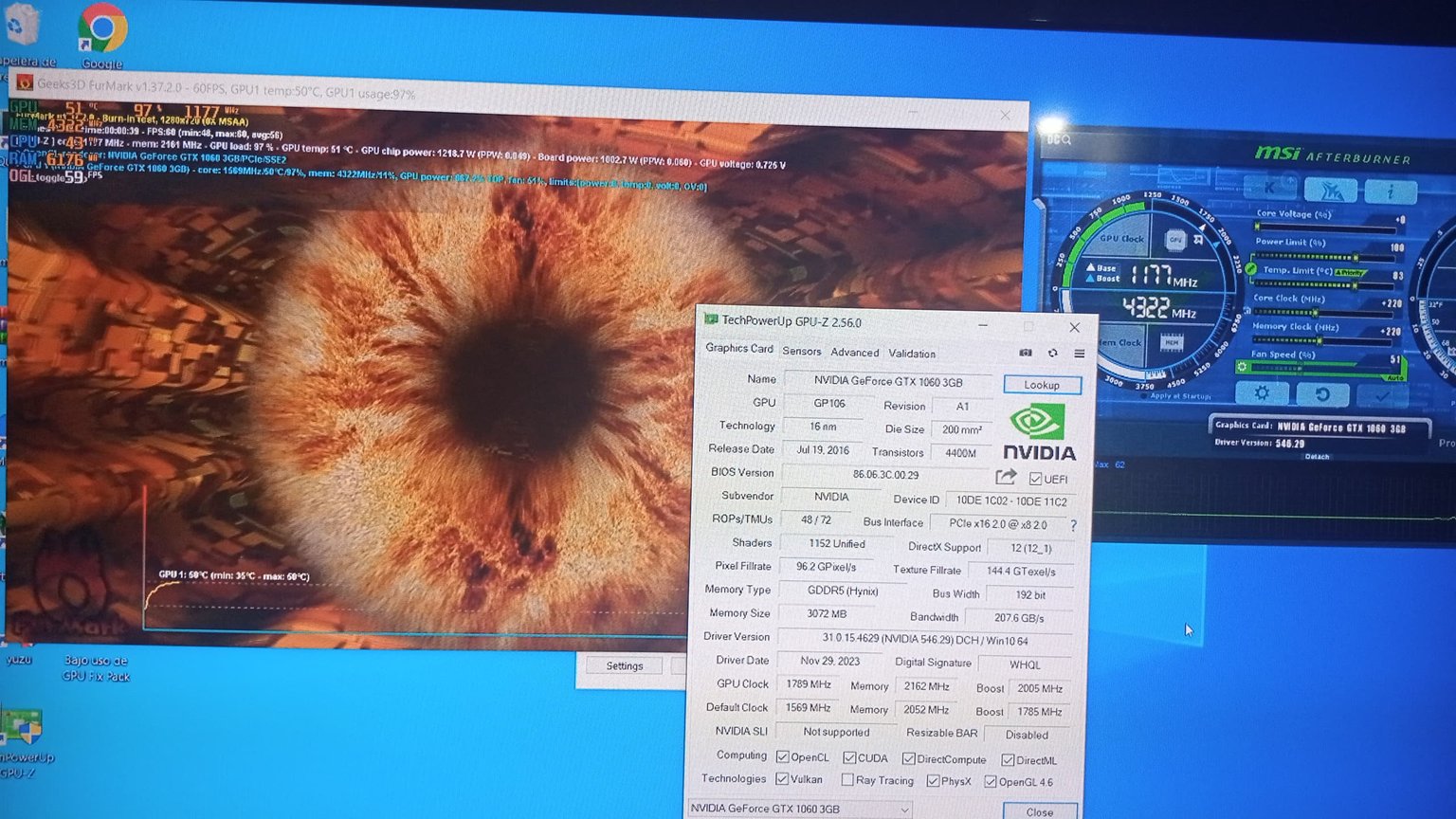Click GPU-Z refresh icon
The image size is (1456, 819).
pyautogui.click(x=1052, y=353)
